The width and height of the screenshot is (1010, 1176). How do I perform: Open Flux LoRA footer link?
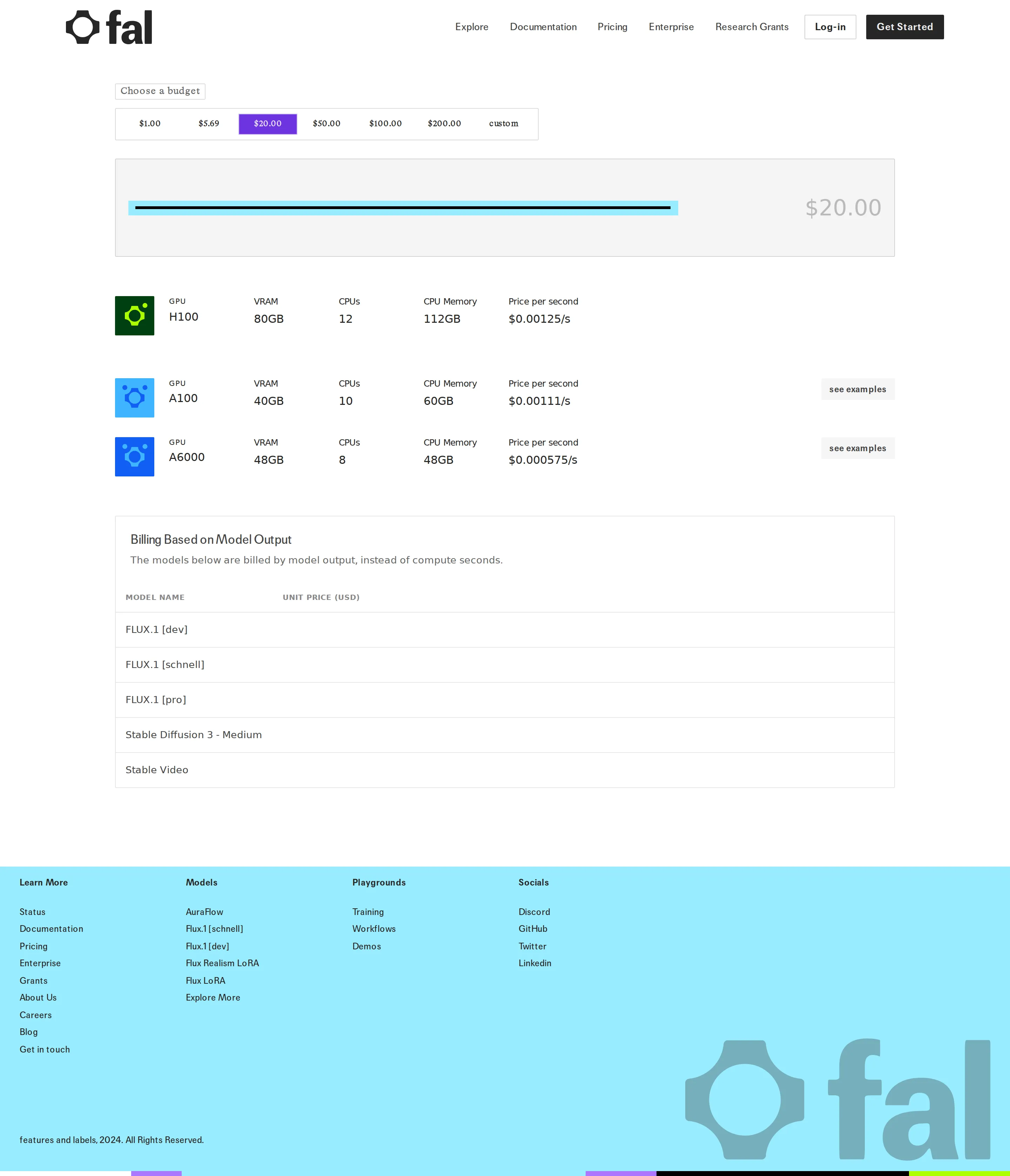coord(206,981)
